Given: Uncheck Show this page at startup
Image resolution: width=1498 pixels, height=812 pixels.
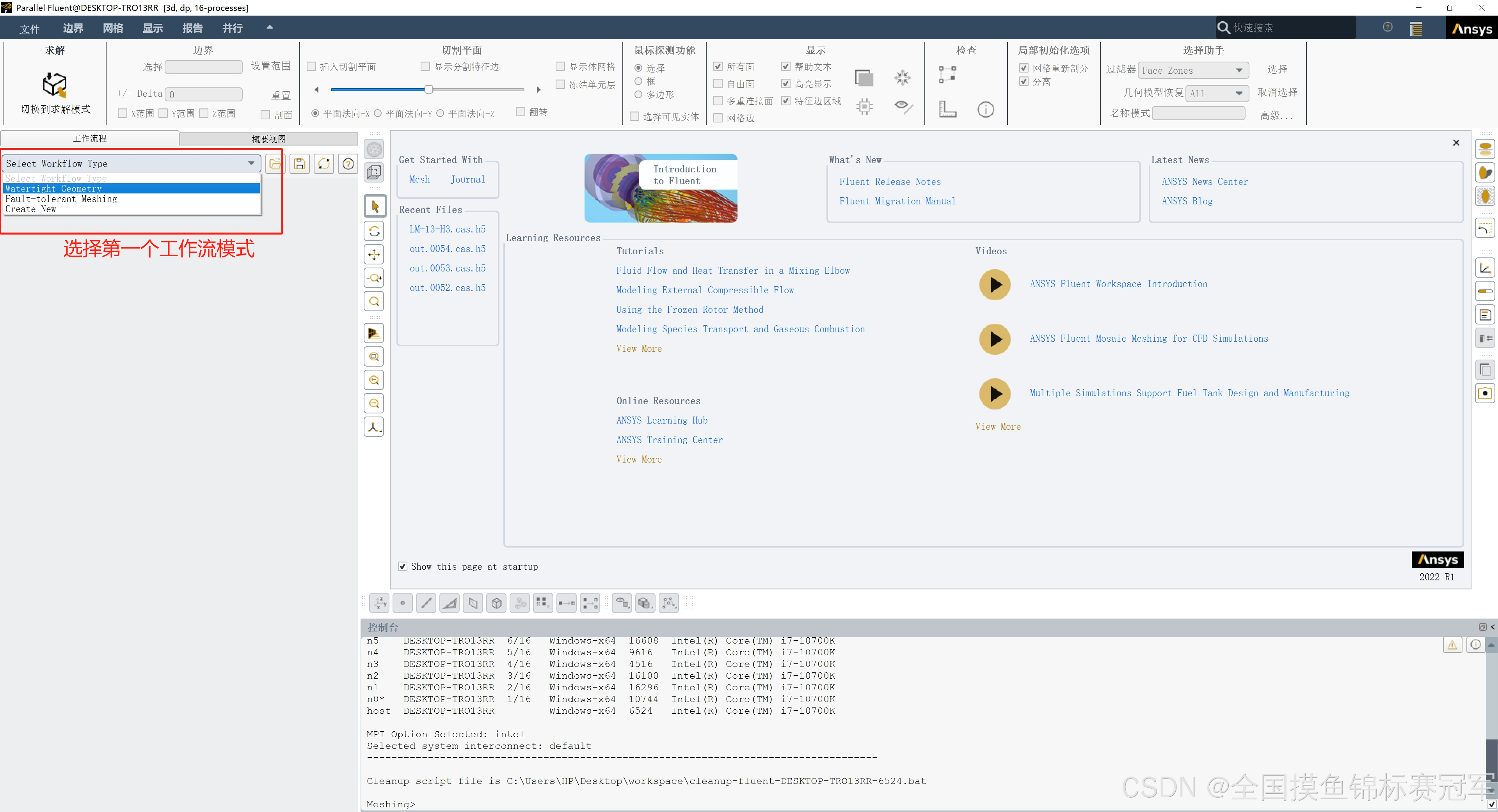Looking at the screenshot, I should click(402, 566).
